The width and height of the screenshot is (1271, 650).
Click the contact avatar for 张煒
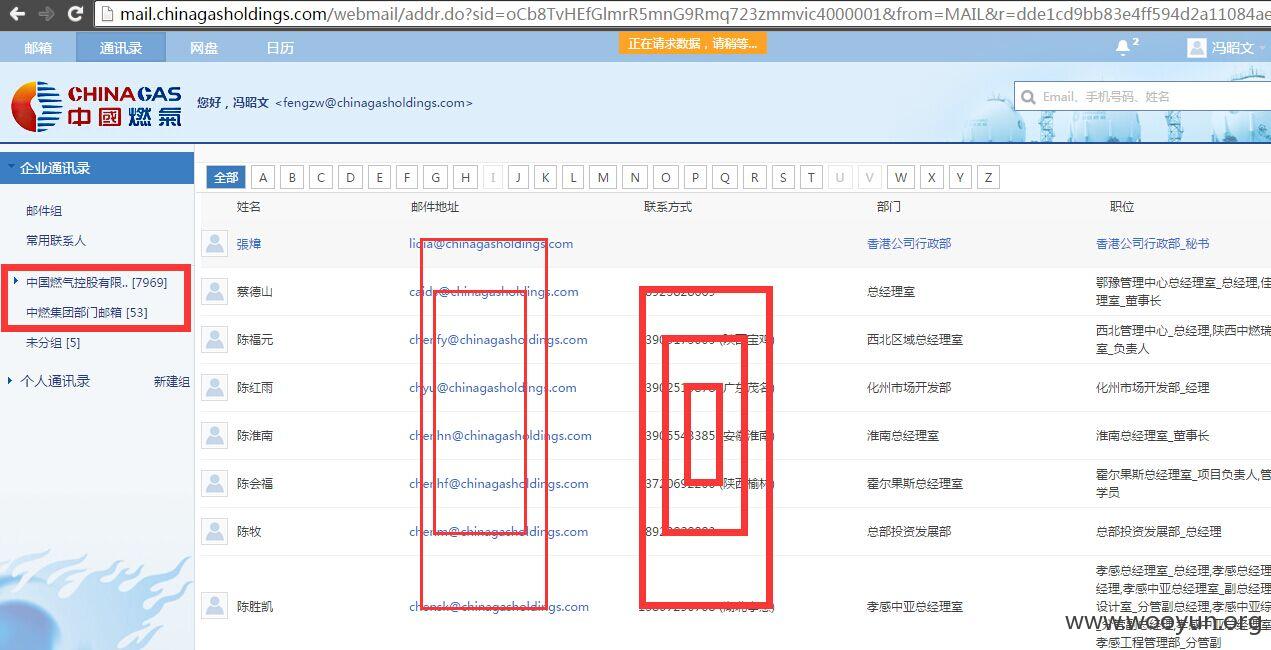(x=214, y=244)
